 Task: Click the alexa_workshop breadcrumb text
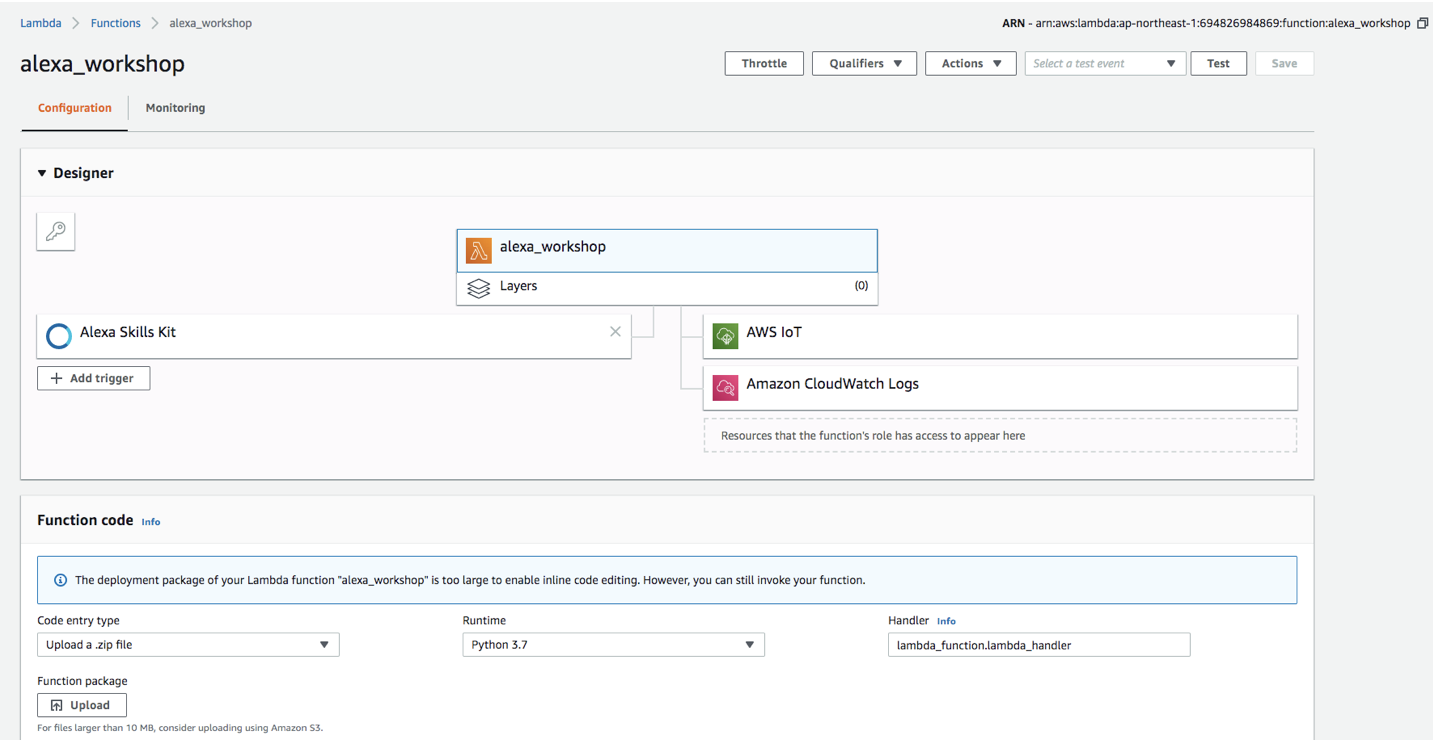[x=210, y=23]
